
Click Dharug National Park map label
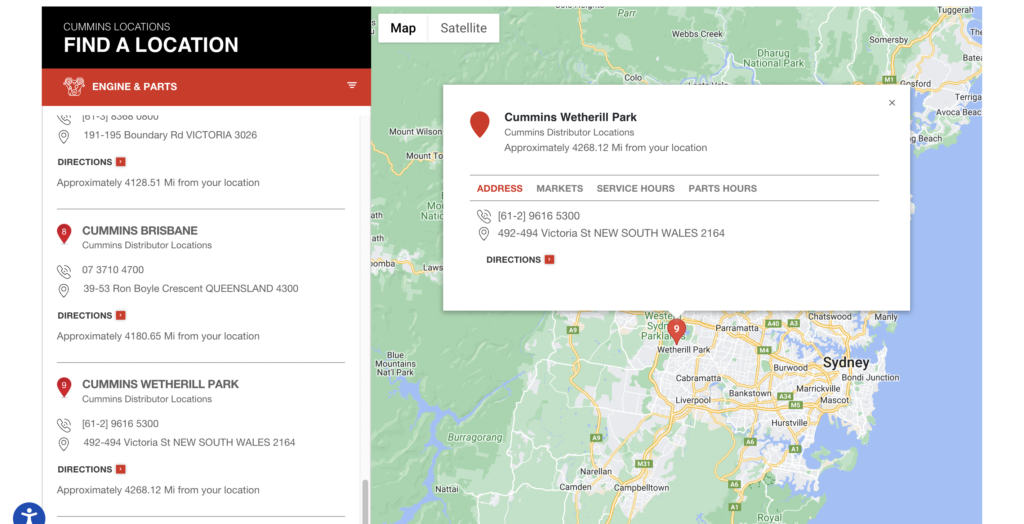click(x=774, y=58)
